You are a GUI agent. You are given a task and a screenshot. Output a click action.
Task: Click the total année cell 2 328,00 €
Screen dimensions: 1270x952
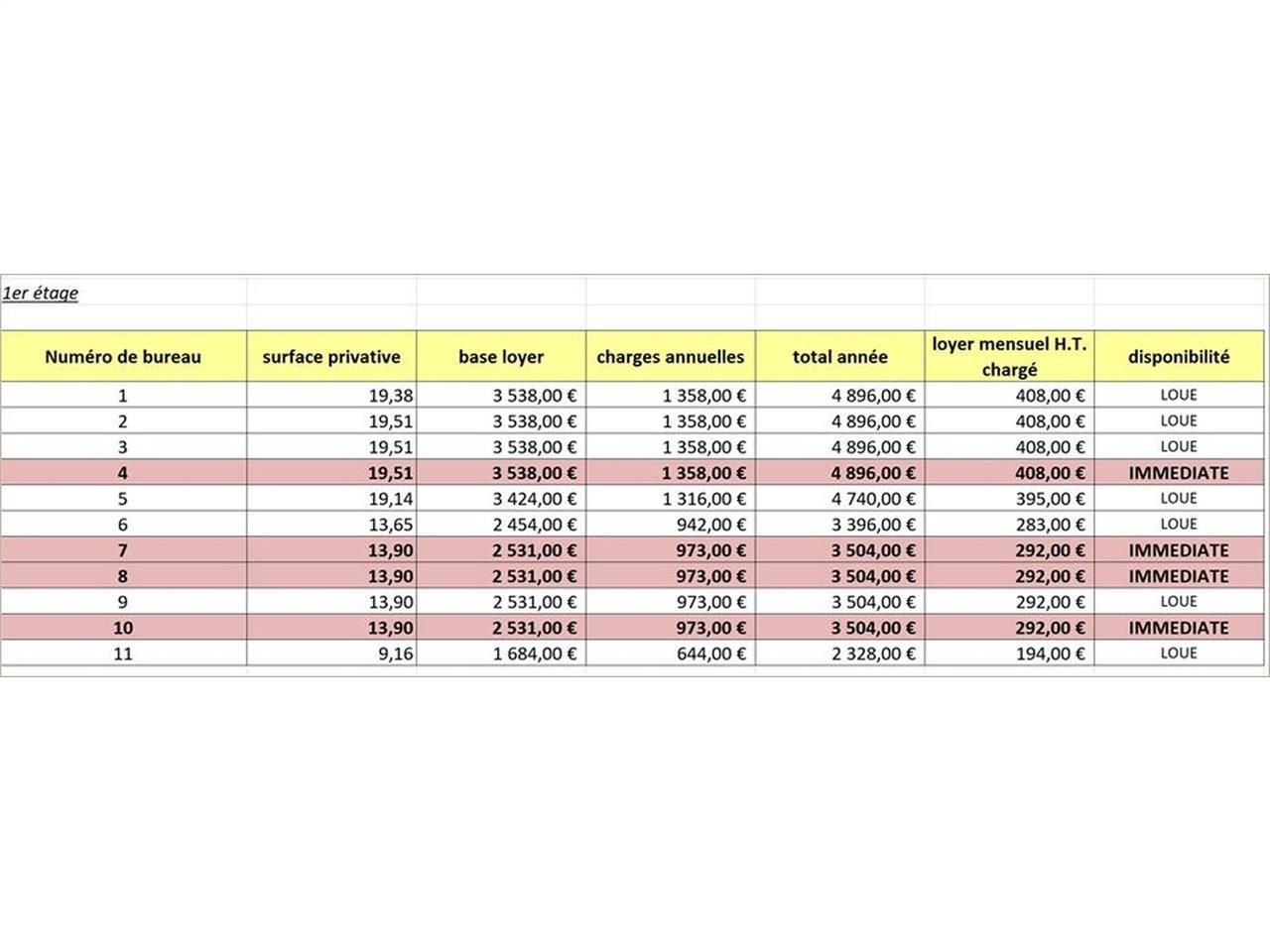873,654
